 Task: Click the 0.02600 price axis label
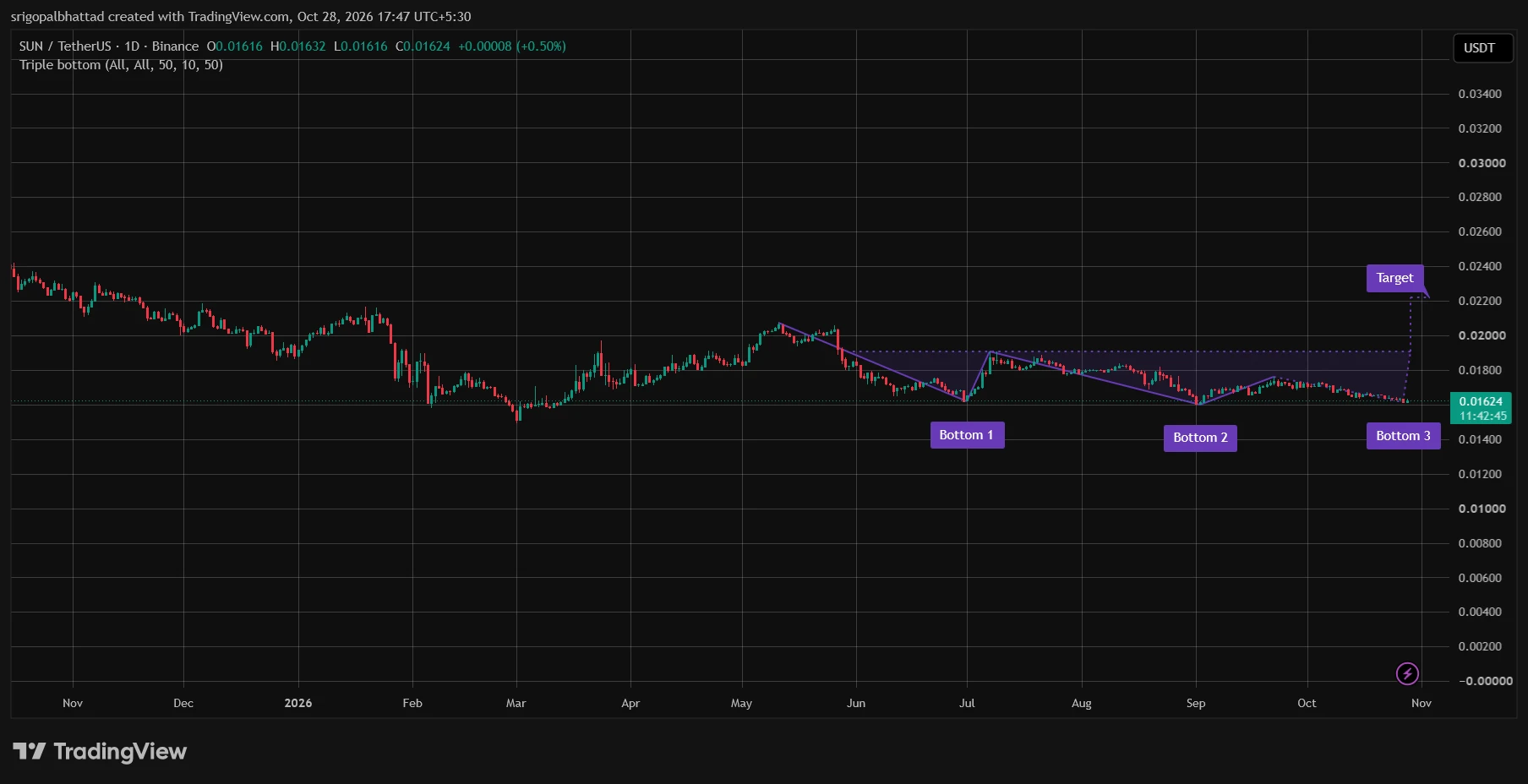point(1481,231)
